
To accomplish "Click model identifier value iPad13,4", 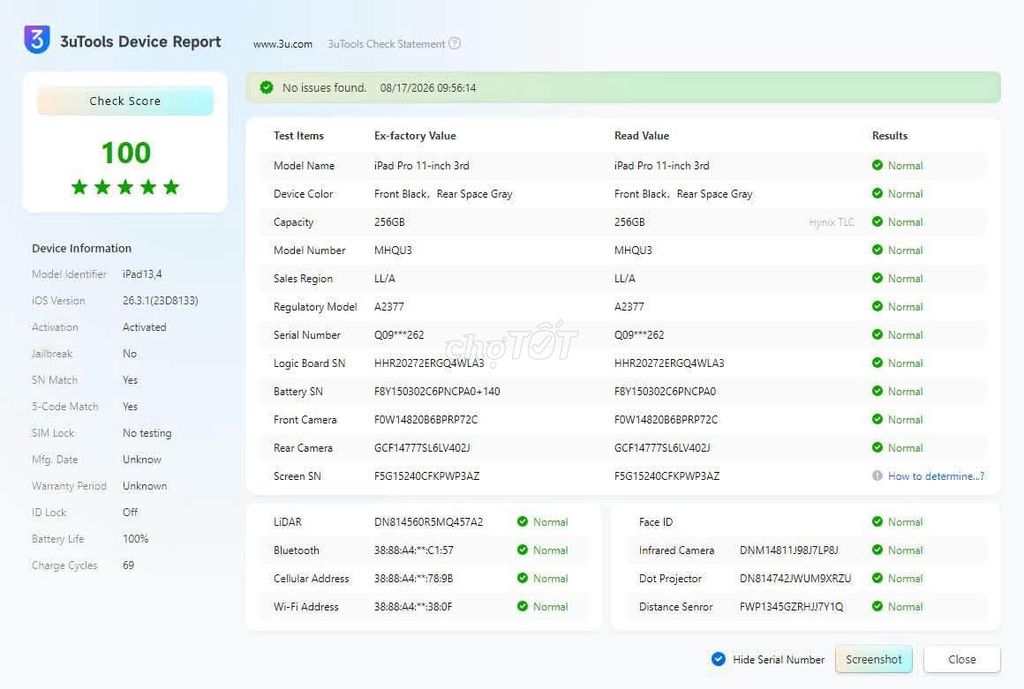I will pyautogui.click(x=142, y=274).
